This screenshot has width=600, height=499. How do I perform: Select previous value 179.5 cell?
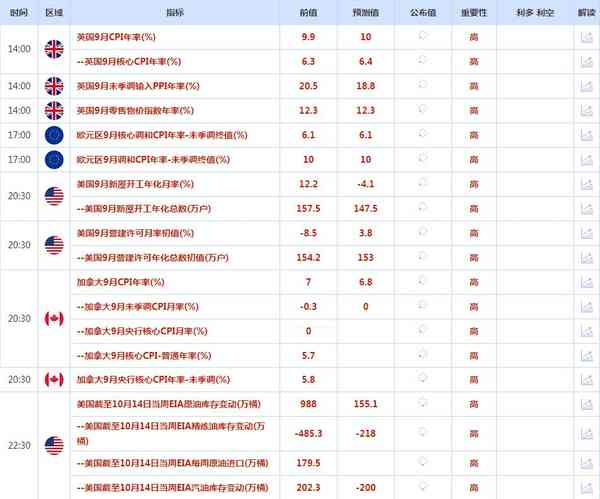(x=308, y=463)
